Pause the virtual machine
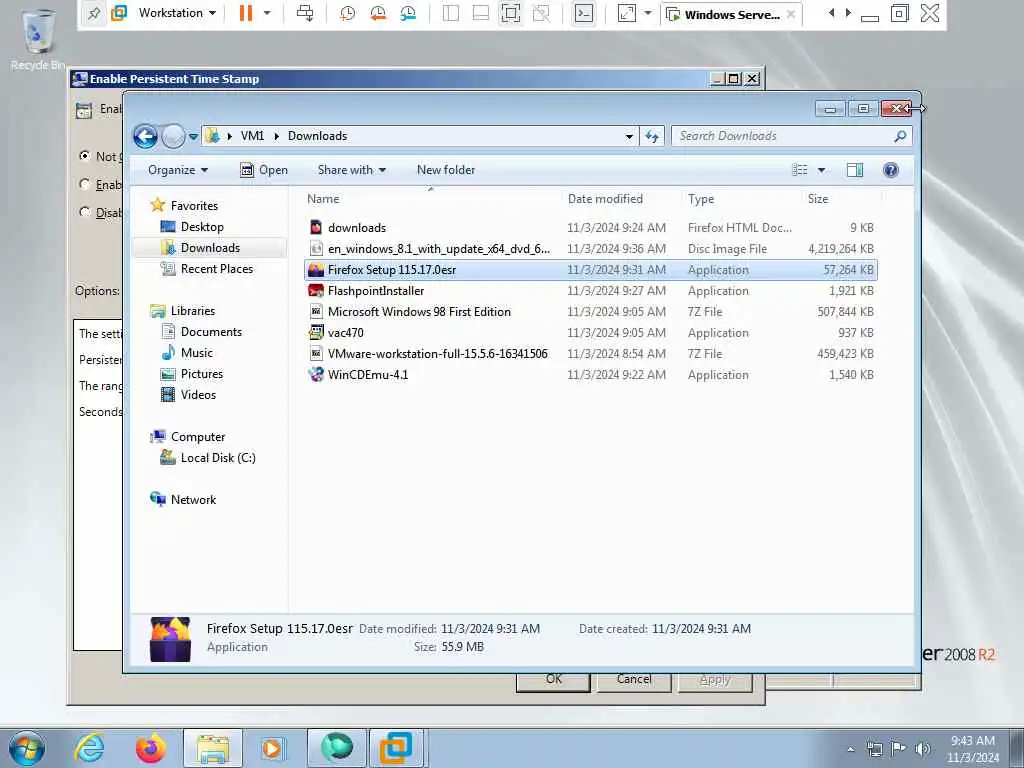 246,13
